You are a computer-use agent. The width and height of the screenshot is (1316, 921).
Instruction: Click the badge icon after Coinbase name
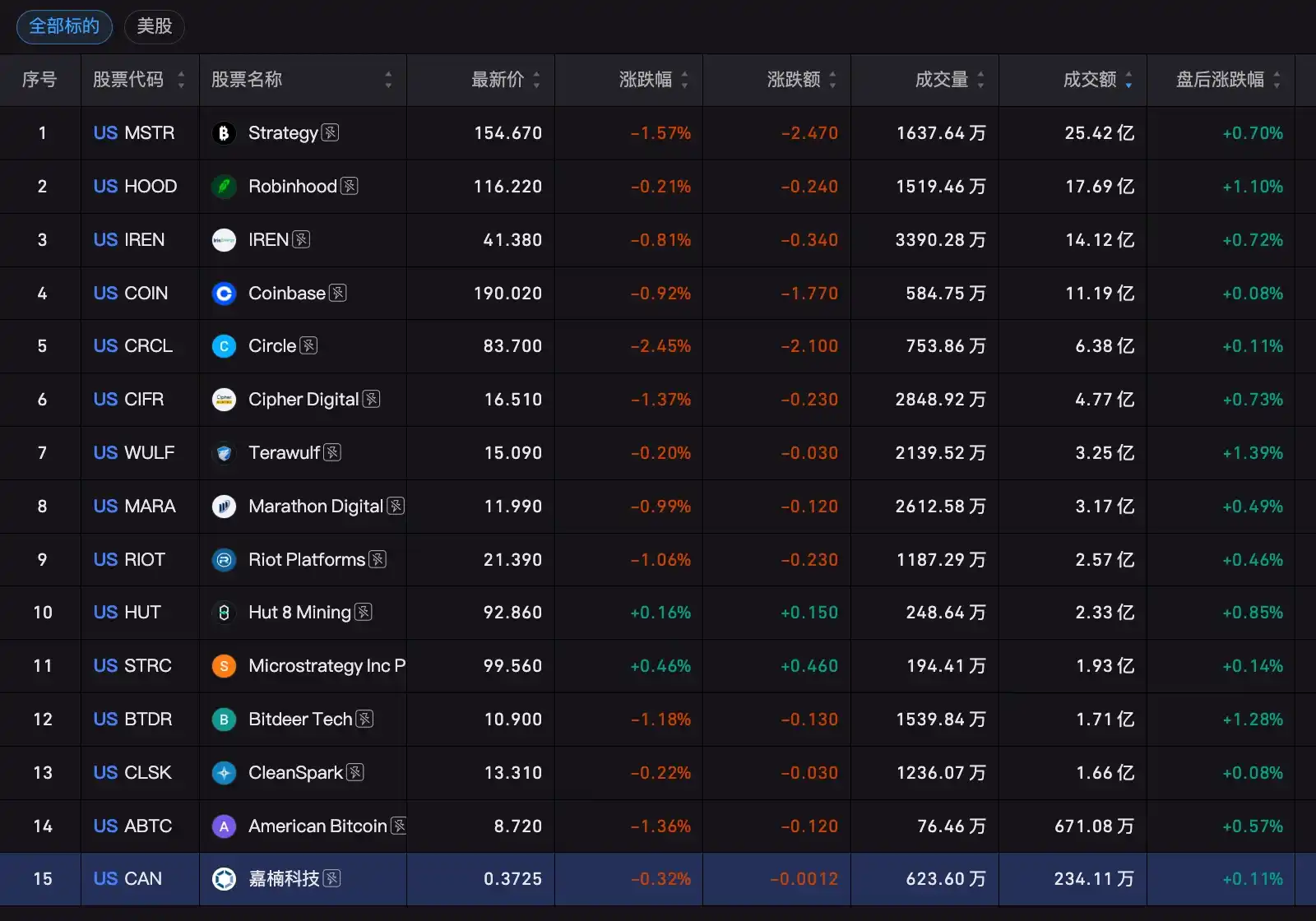338,293
